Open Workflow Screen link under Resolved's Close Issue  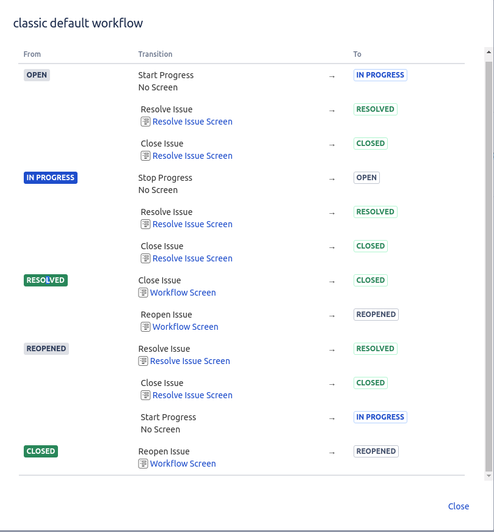coord(183,292)
